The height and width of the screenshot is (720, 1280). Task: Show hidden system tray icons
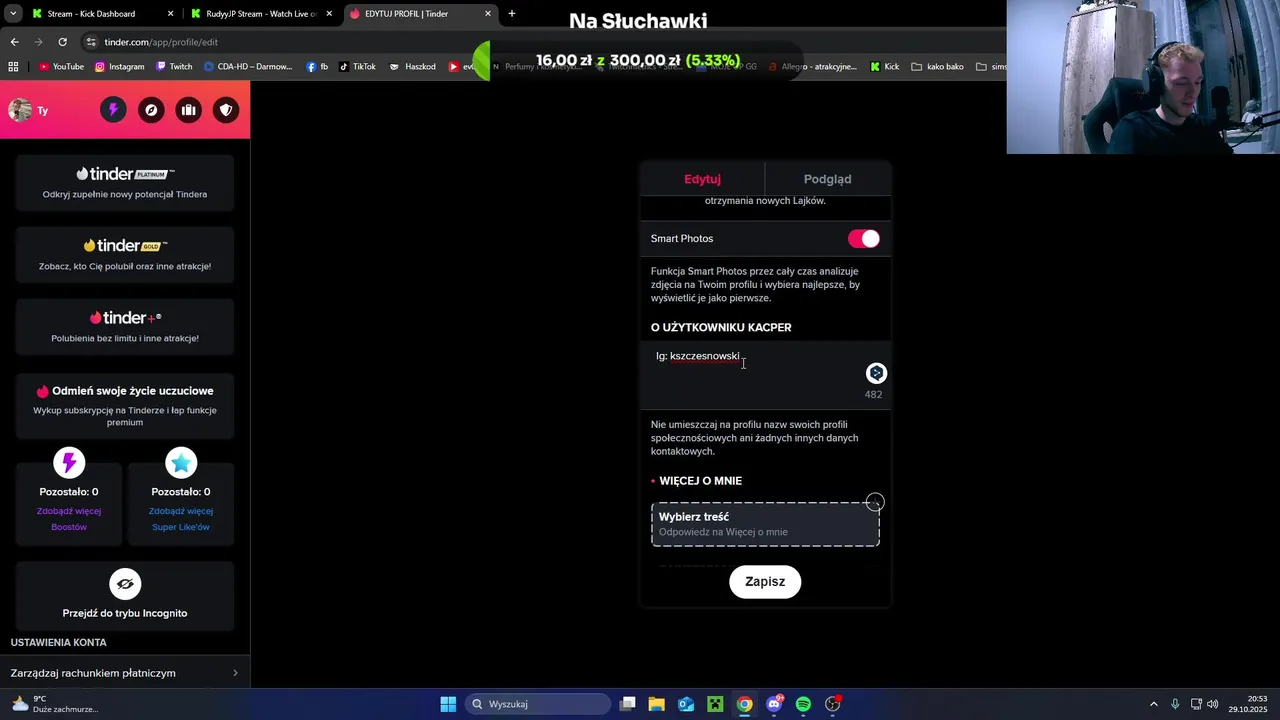[x=1153, y=704]
